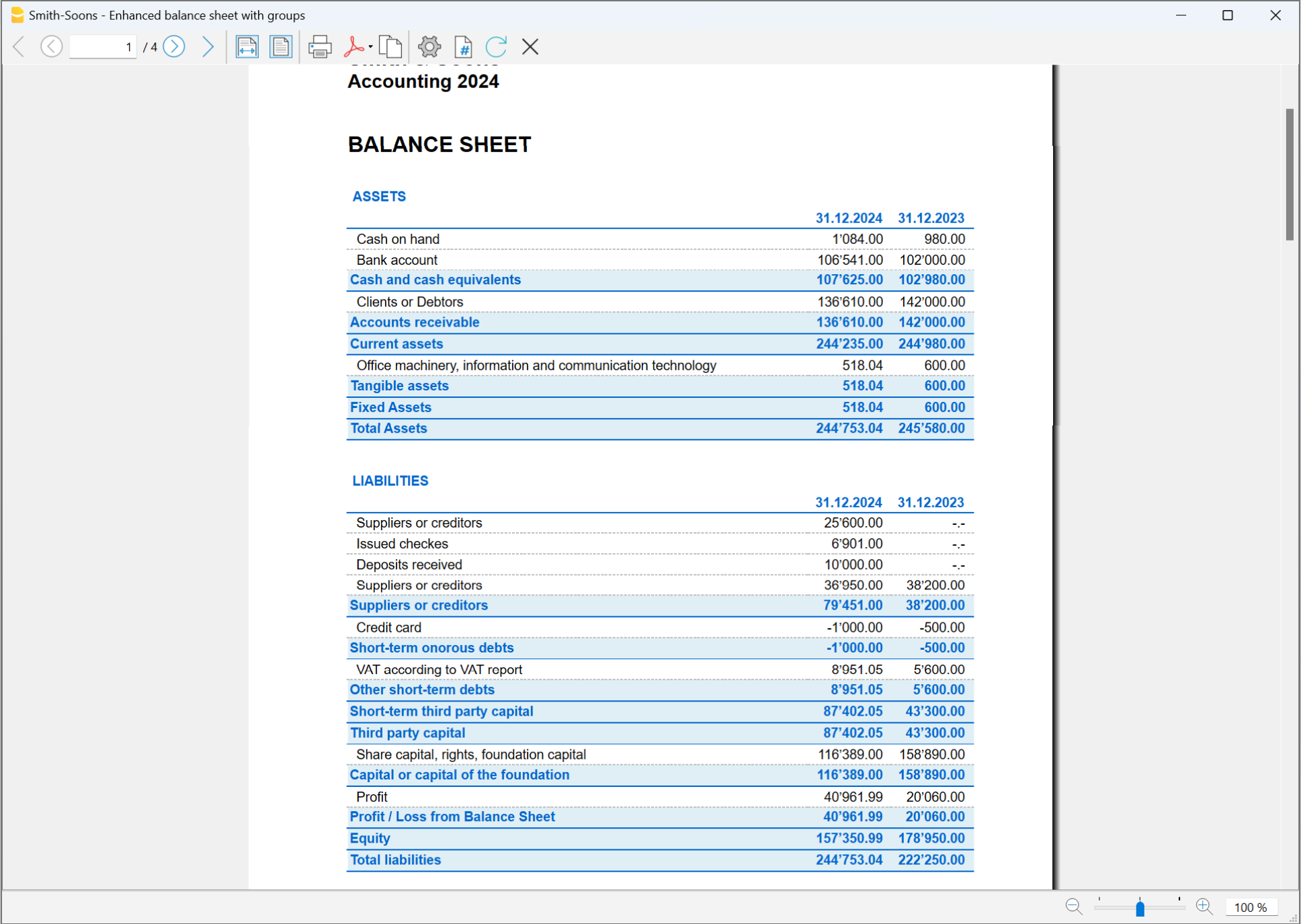The height and width of the screenshot is (924, 1301).
Task: Print the balance sheet report
Action: (320, 46)
